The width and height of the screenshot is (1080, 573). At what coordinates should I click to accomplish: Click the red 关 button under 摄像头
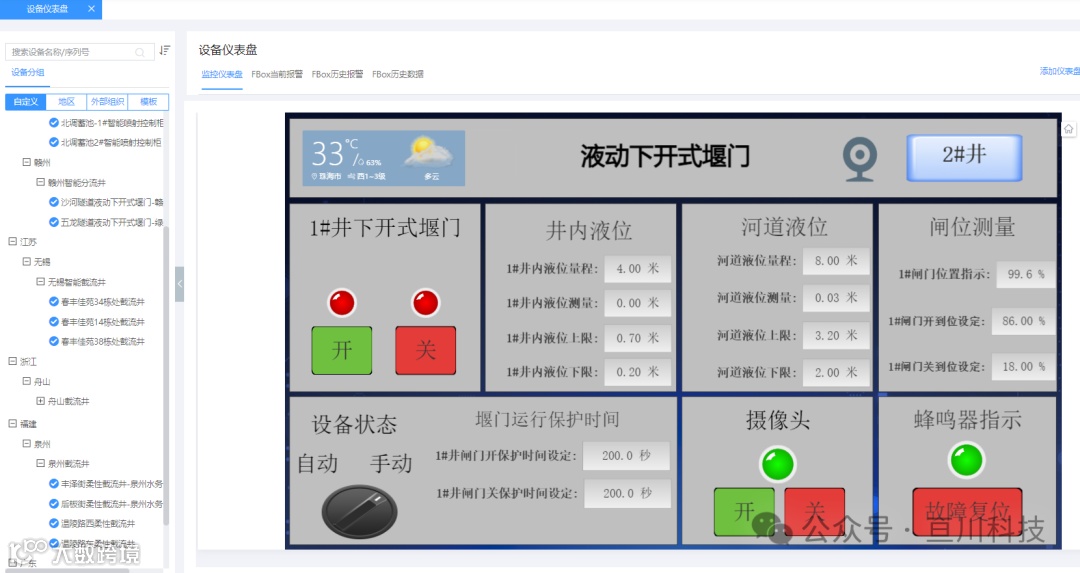pos(814,512)
